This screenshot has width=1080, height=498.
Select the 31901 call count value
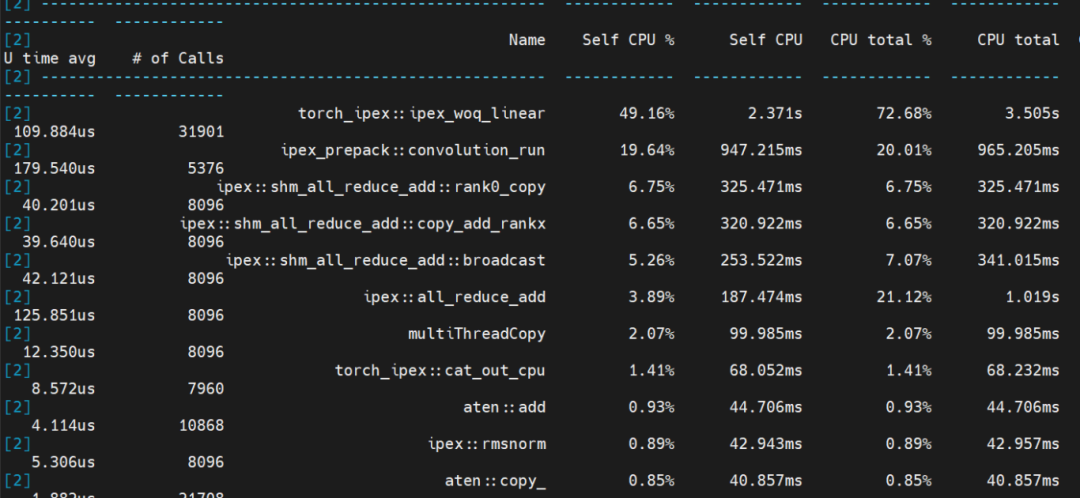point(200,131)
